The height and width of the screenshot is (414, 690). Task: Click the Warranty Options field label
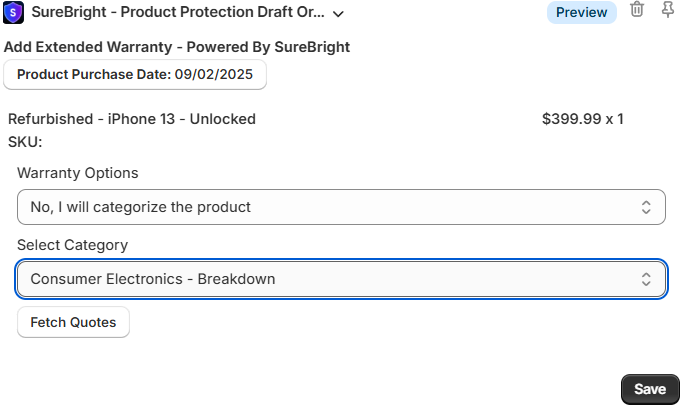[78, 173]
